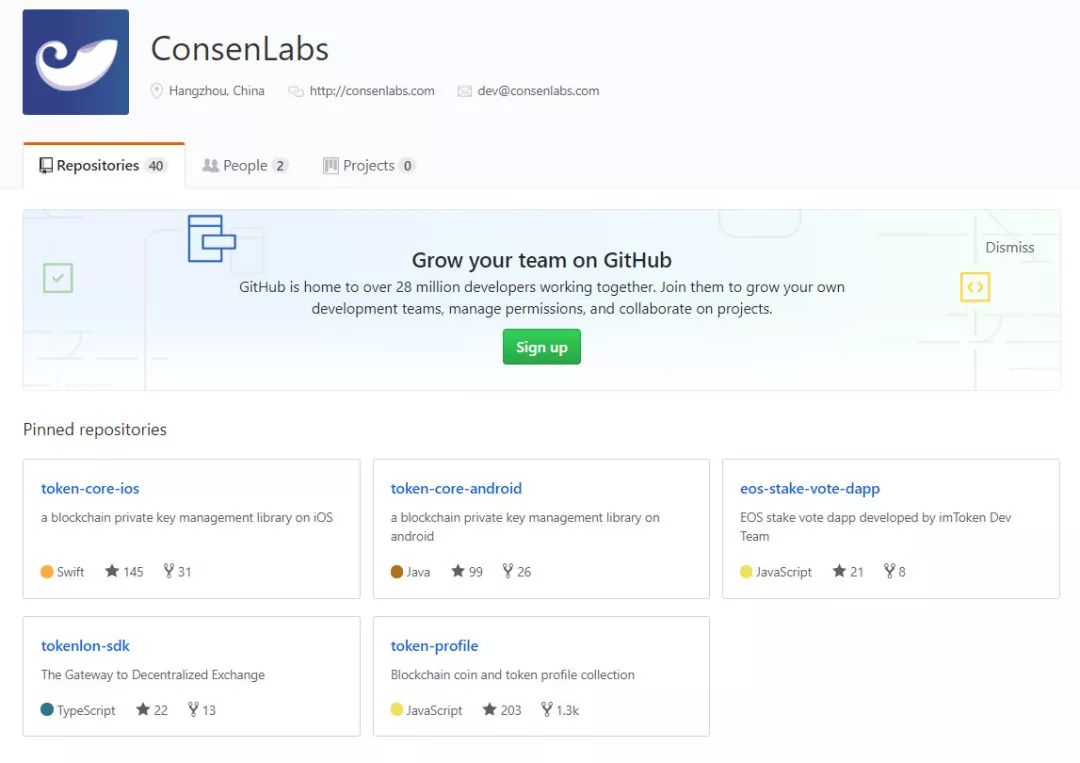
Task: Open the token-core-ios repository
Action: tap(90, 489)
